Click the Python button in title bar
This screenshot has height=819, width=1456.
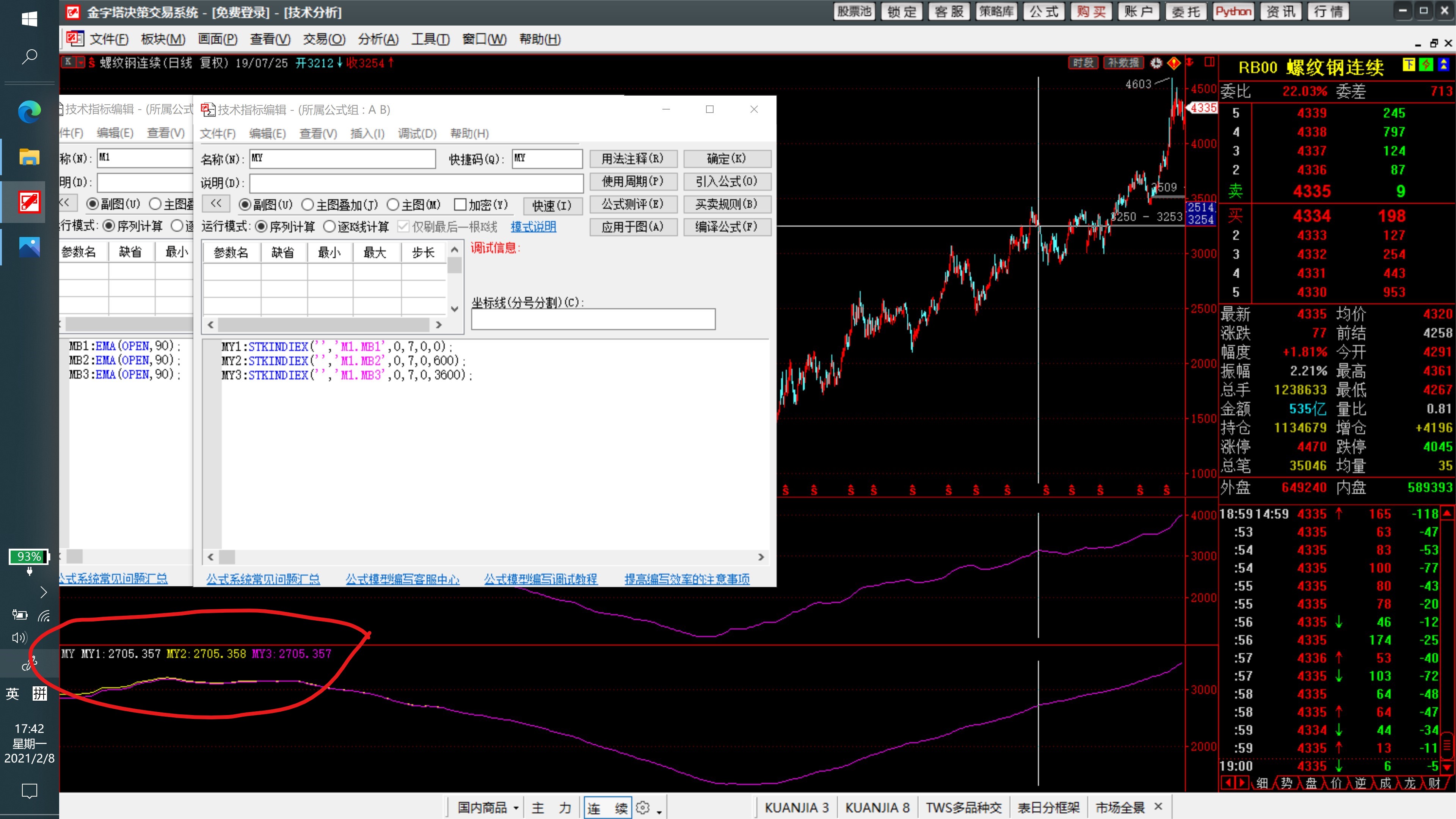pos(1233,12)
